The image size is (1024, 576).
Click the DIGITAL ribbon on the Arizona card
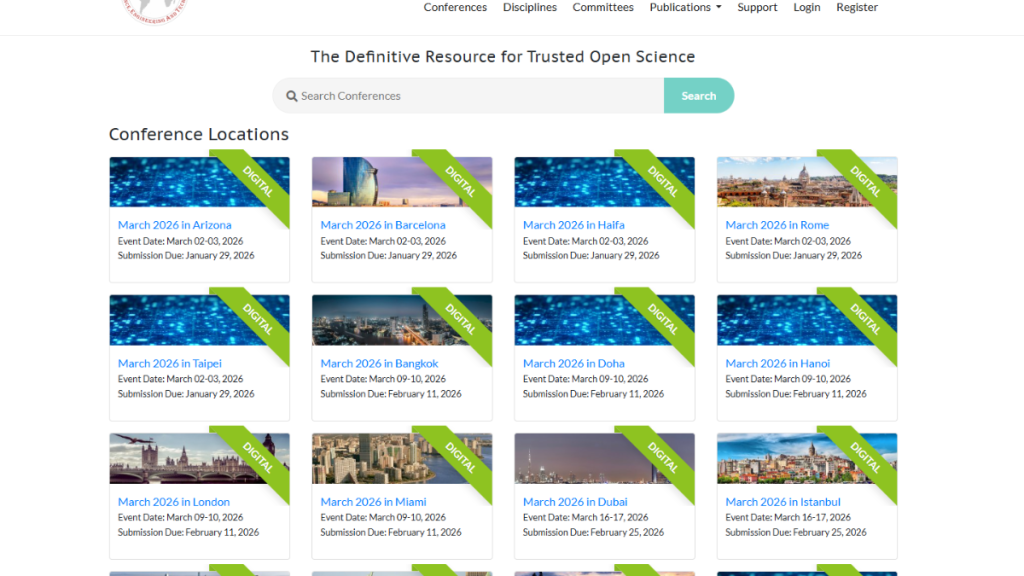260,182
